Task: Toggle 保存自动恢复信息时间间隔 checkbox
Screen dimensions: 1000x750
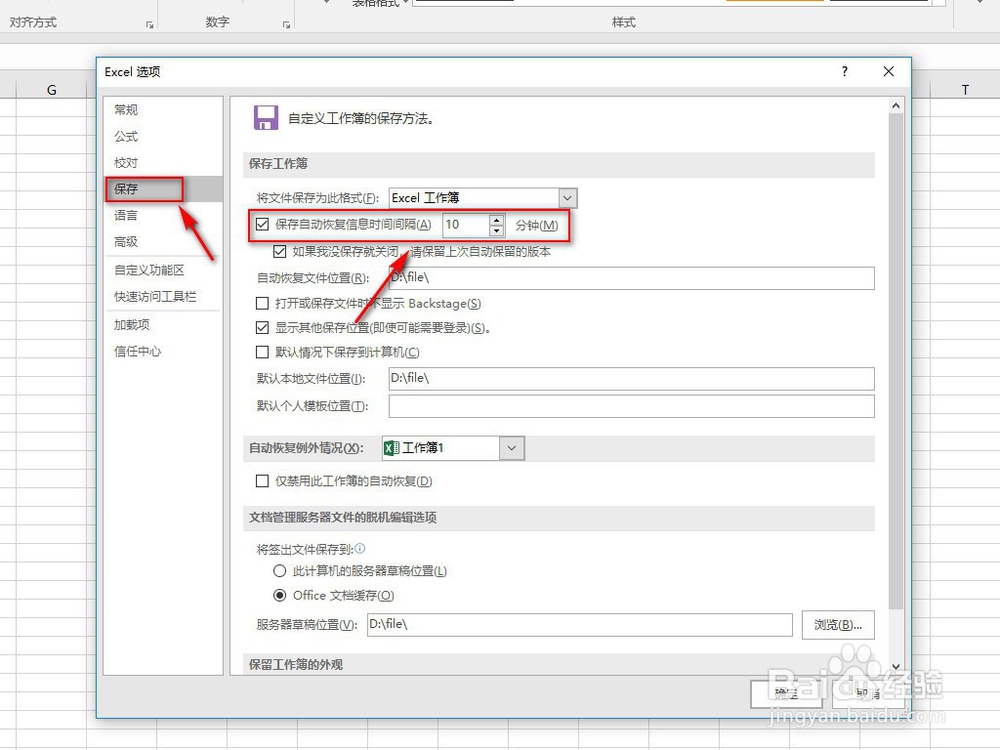Action: [262, 224]
